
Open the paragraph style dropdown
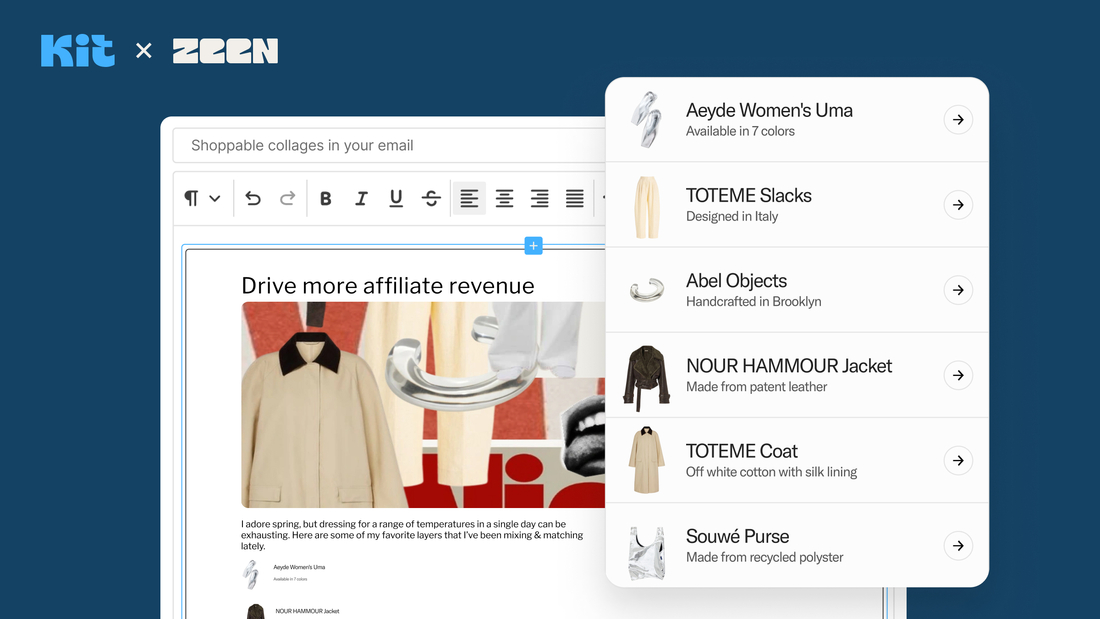point(202,199)
